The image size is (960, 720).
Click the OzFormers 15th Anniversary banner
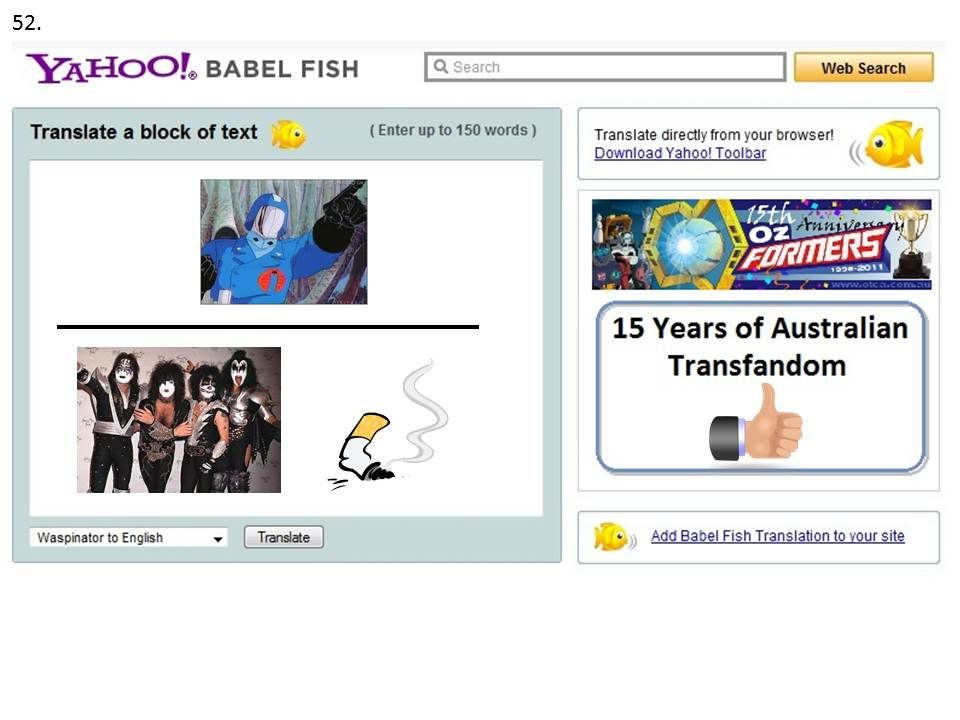pos(762,244)
